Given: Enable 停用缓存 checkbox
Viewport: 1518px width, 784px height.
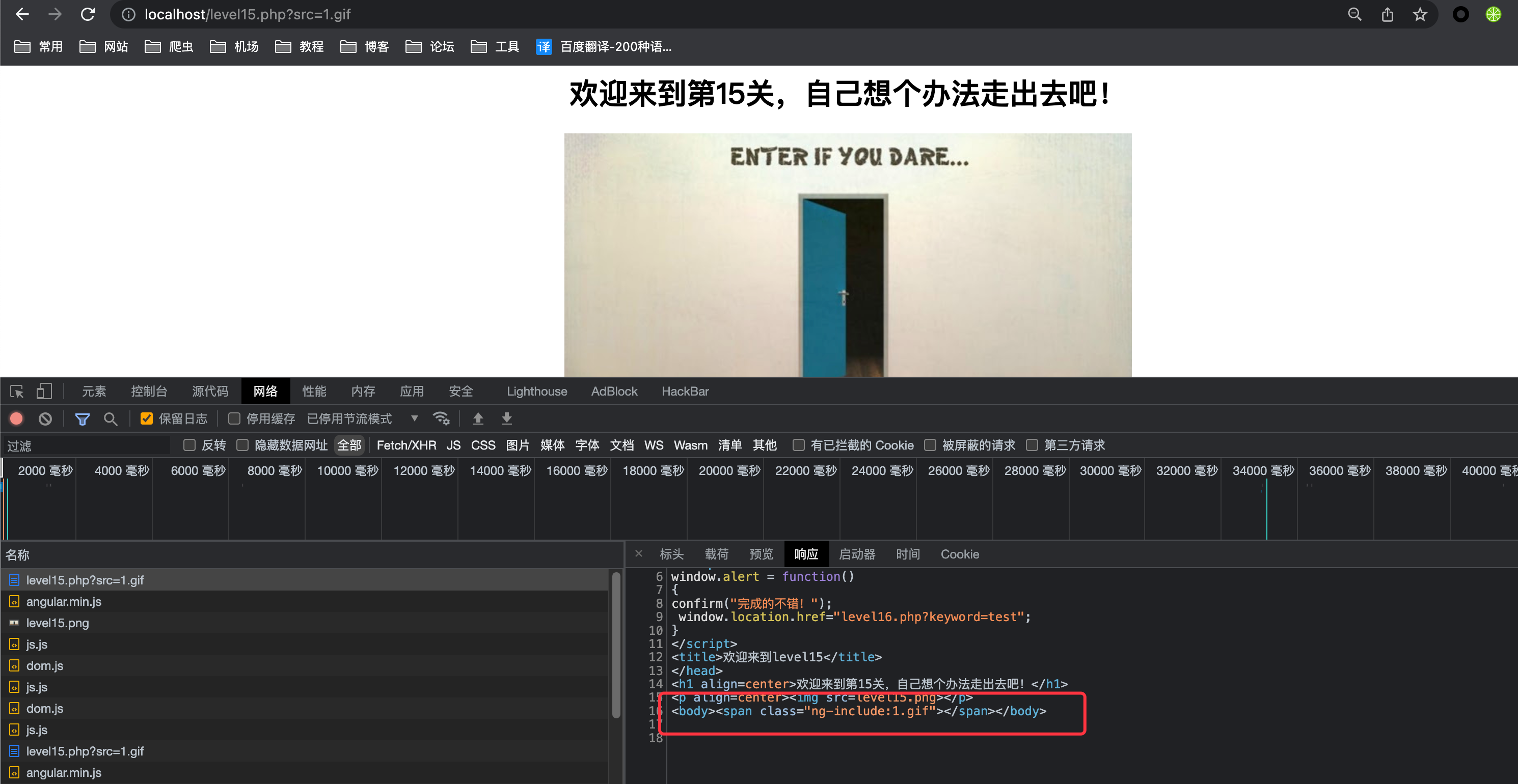Looking at the screenshot, I should coord(234,419).
